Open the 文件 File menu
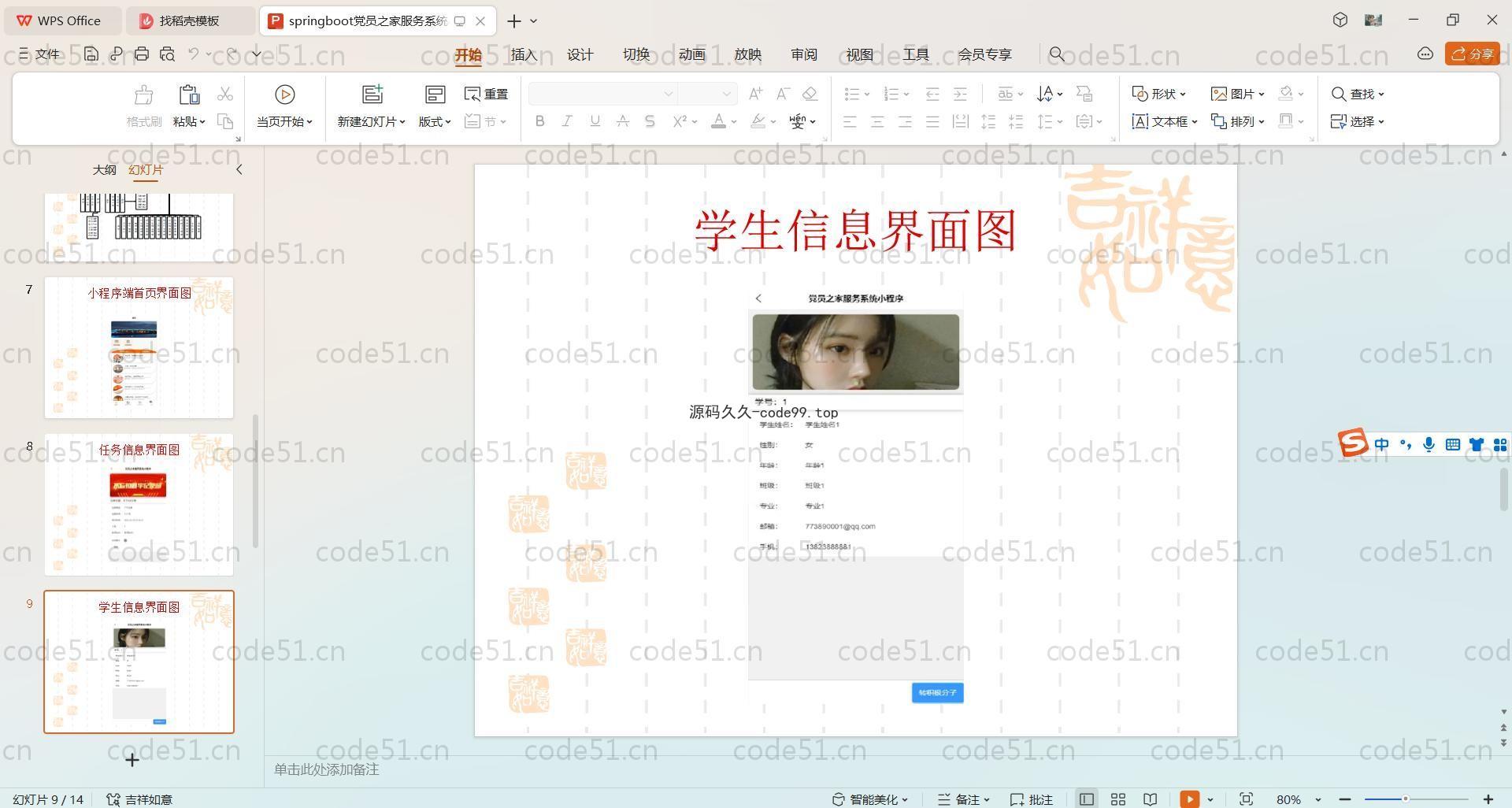Screen dimensions: 1512x808 point(39,54)
